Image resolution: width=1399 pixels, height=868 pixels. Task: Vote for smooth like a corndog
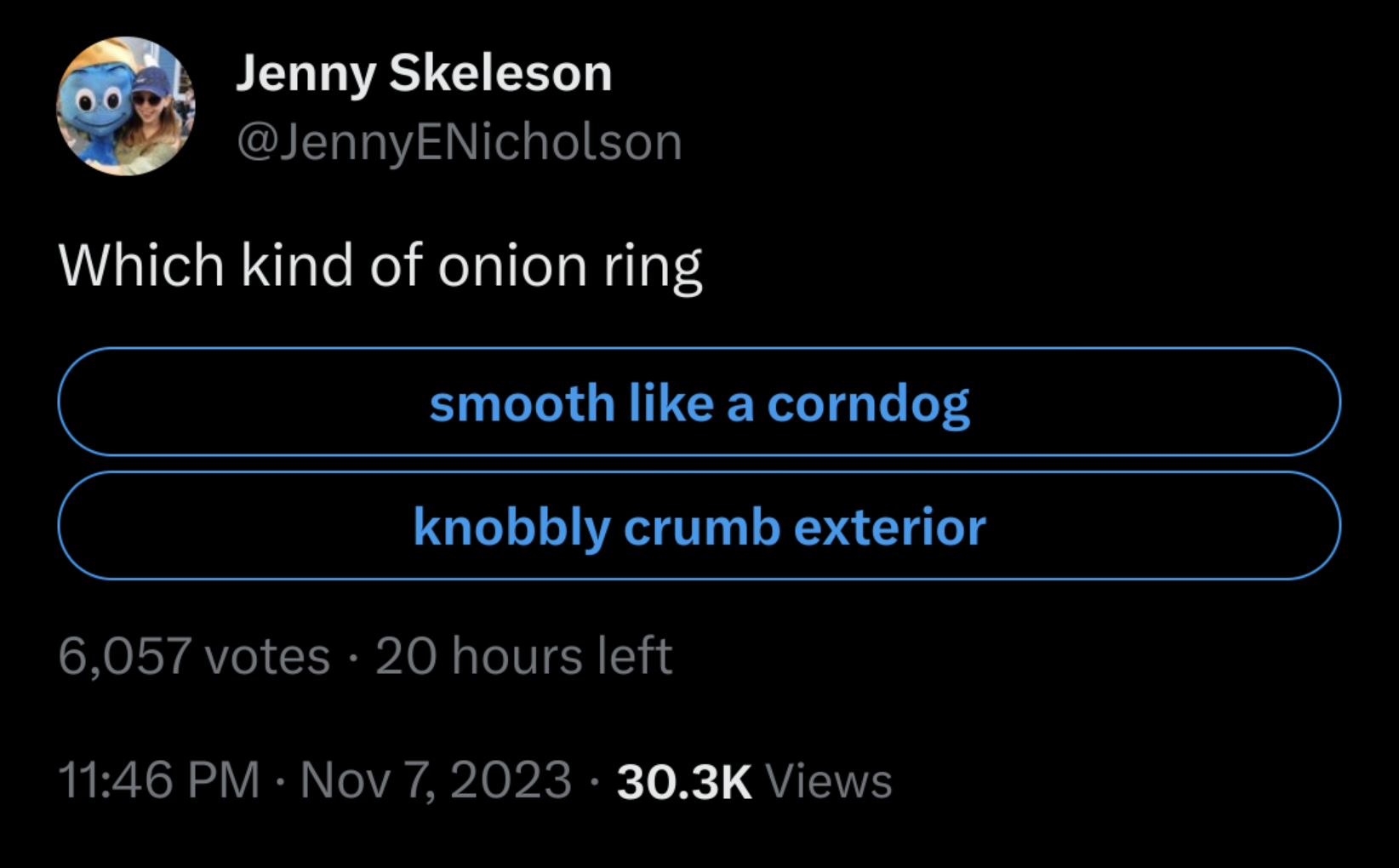tap(699, 402)
